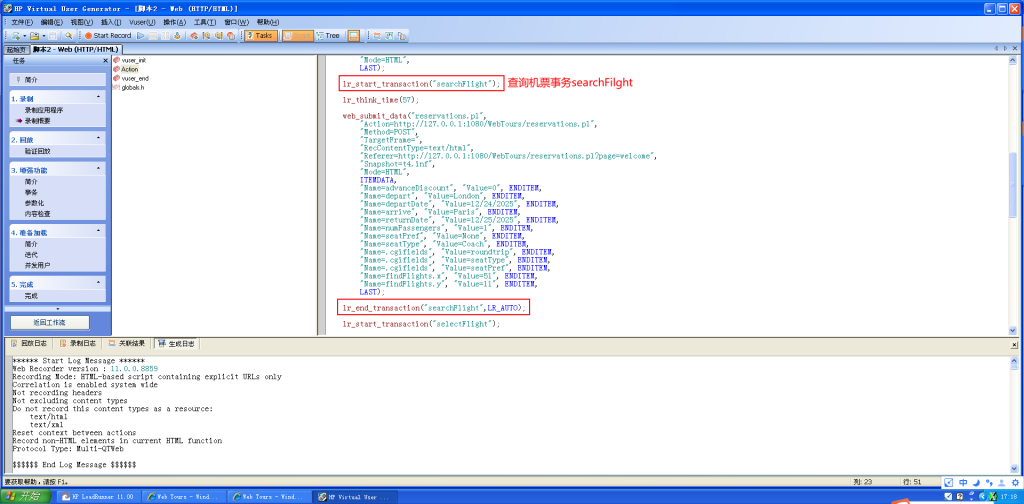Collapse the '3. 增强功能' task section
This screenshot has height=504, width=1024.
[98, 169]
